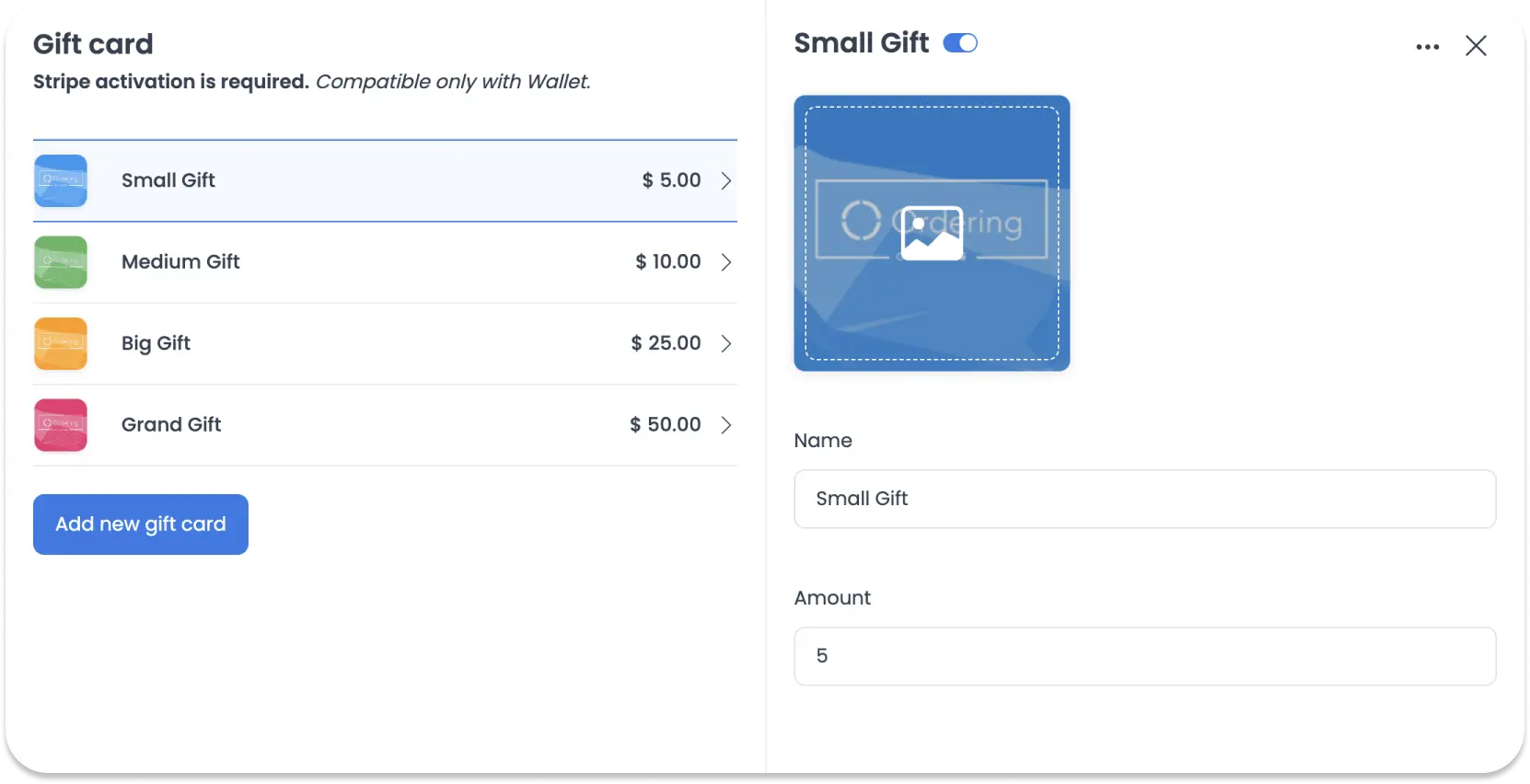Select the Grand Gift list label
Viewport: 1530px width, 784px height.
tap(171, 425)
